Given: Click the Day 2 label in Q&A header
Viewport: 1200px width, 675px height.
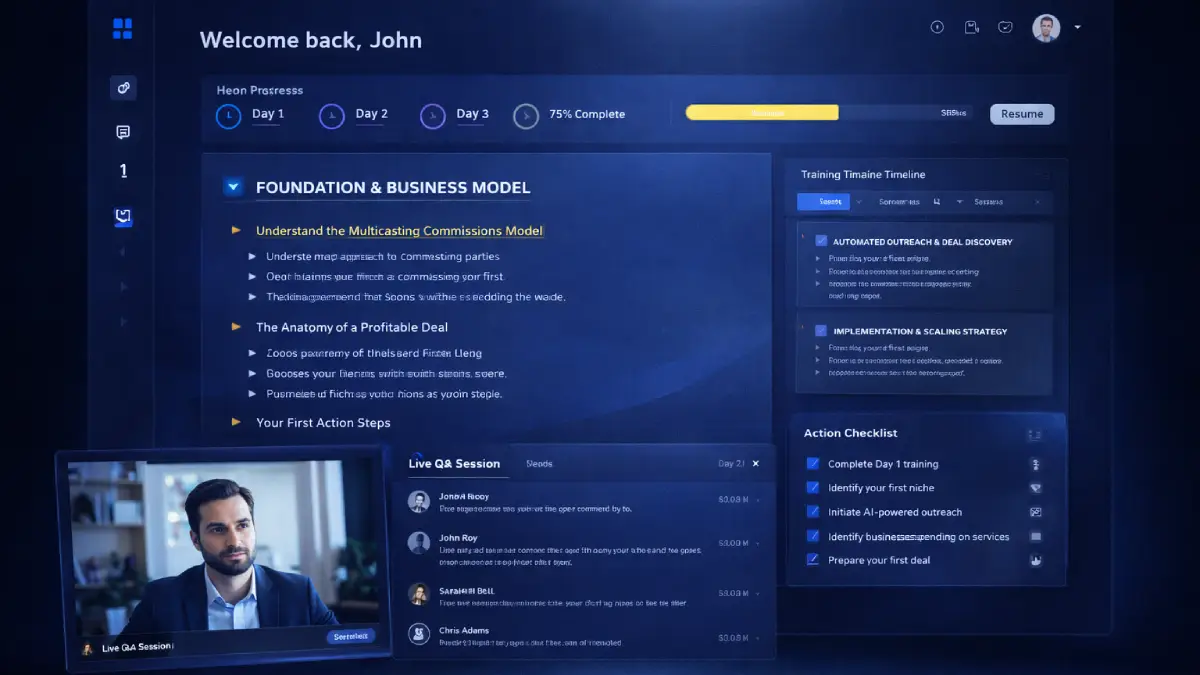Looking at the screenshot, I should tap(731, 464).
